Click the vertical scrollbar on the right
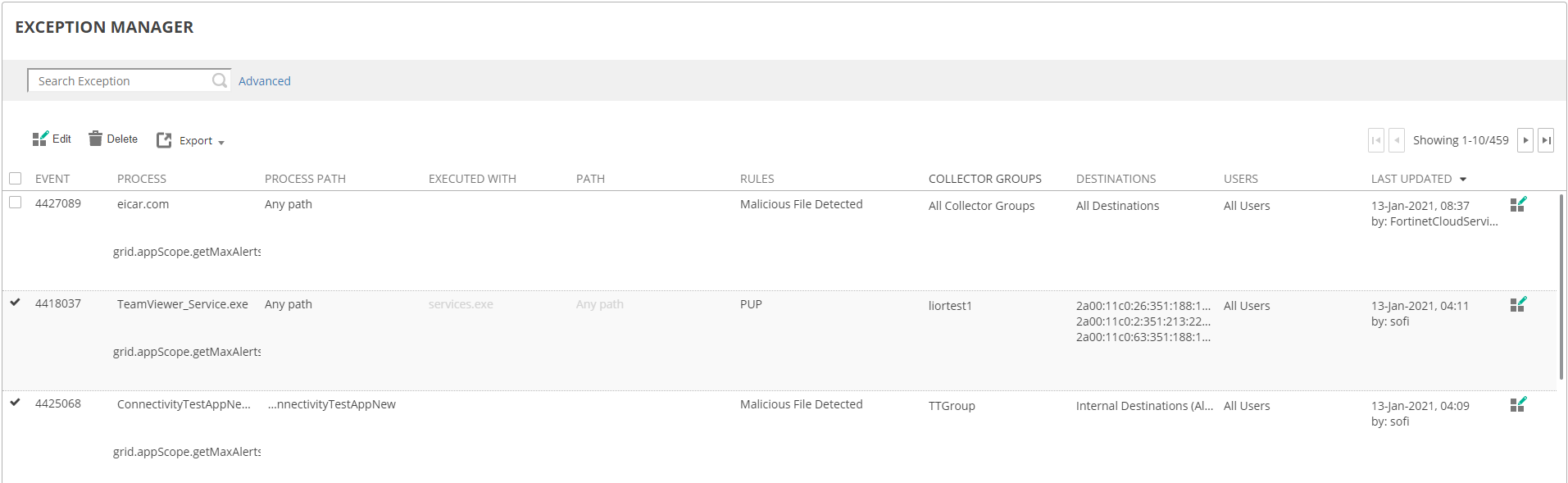Viewport: 1568px width, 483px height. (x=1561, y=287)
